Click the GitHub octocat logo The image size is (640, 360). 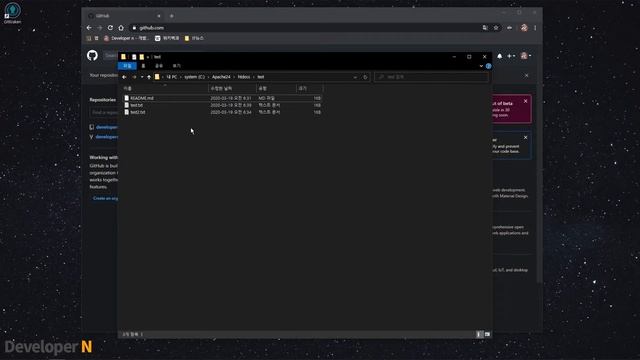click(92, 56)
